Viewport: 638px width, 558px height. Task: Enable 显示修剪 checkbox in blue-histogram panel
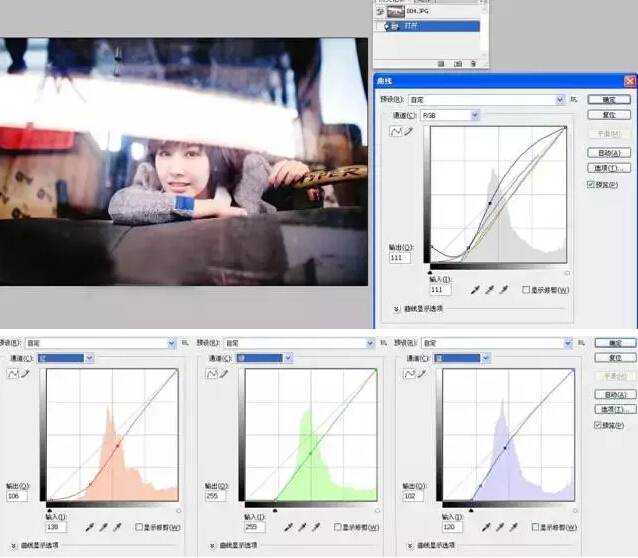click(535, 527)
